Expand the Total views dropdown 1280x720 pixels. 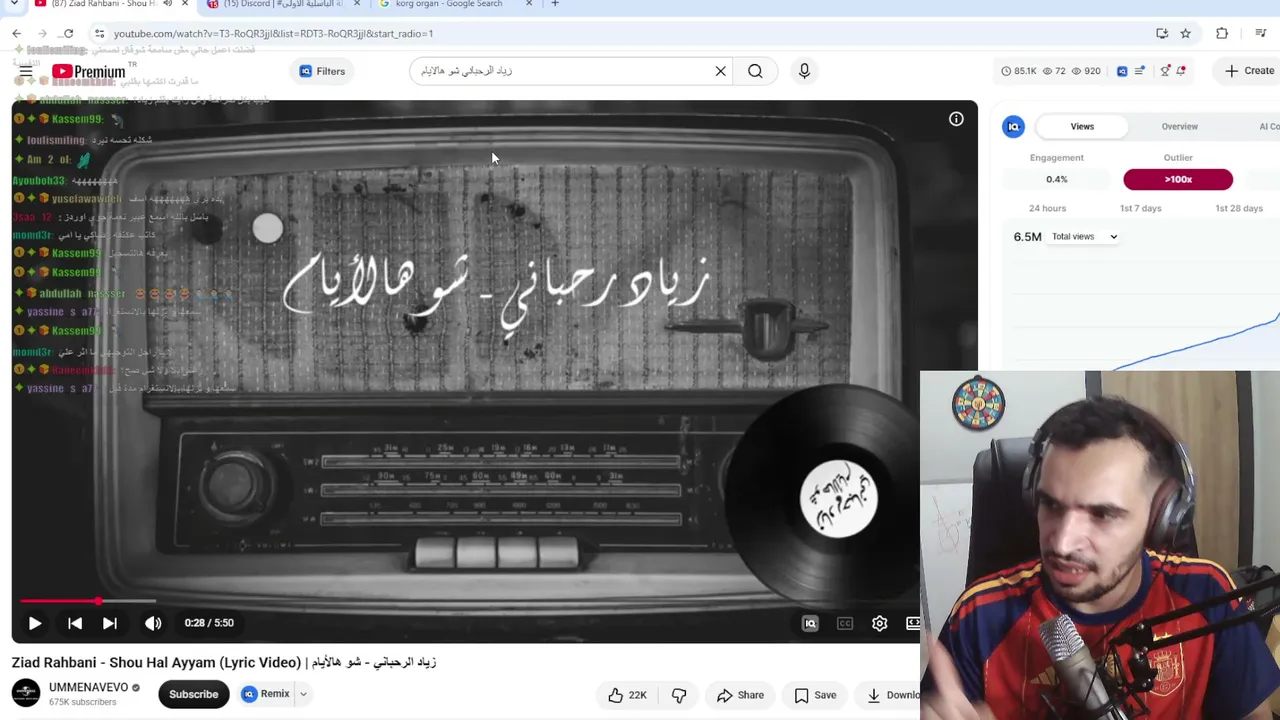point(1085,237)
